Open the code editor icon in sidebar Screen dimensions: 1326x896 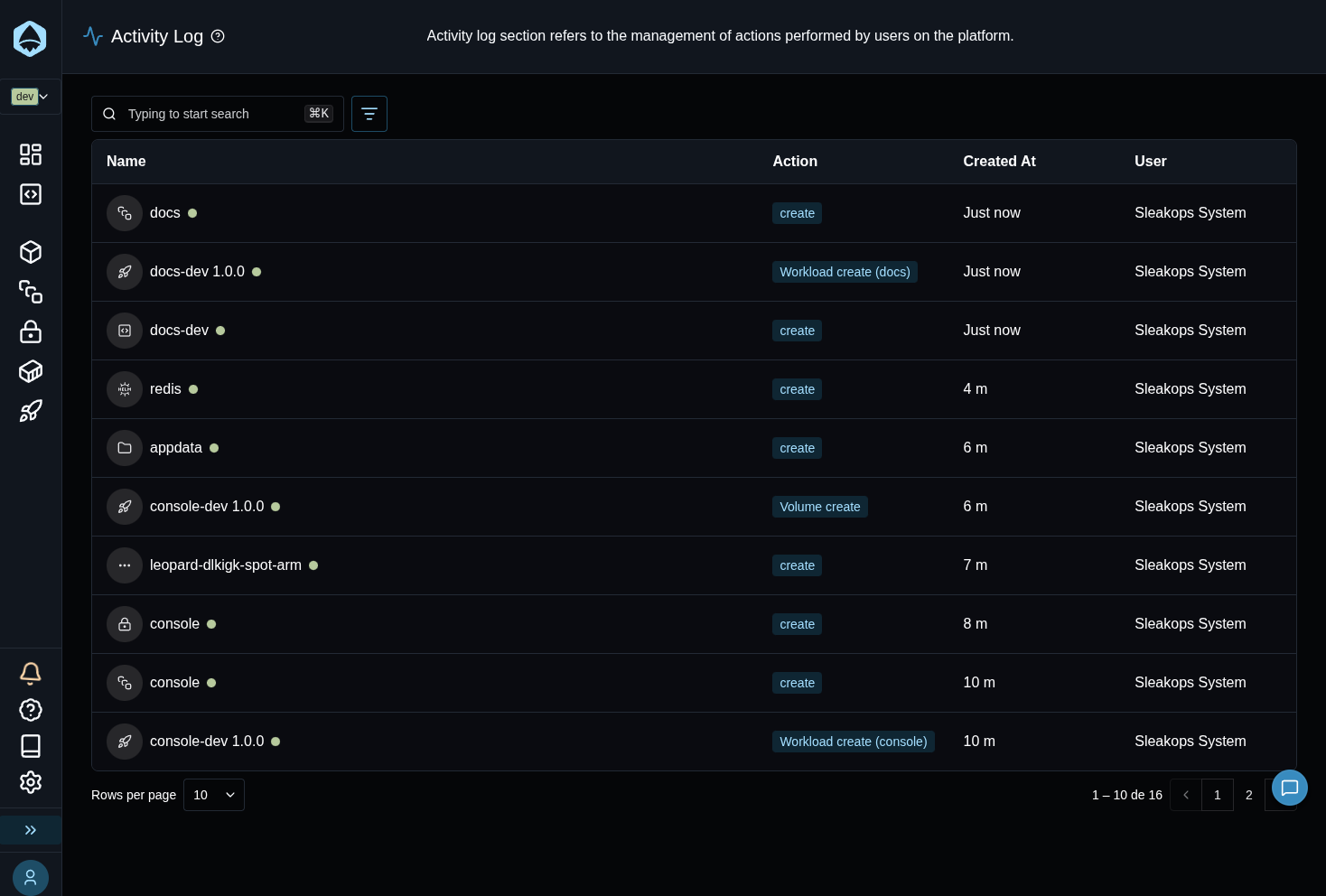(30, 194)
